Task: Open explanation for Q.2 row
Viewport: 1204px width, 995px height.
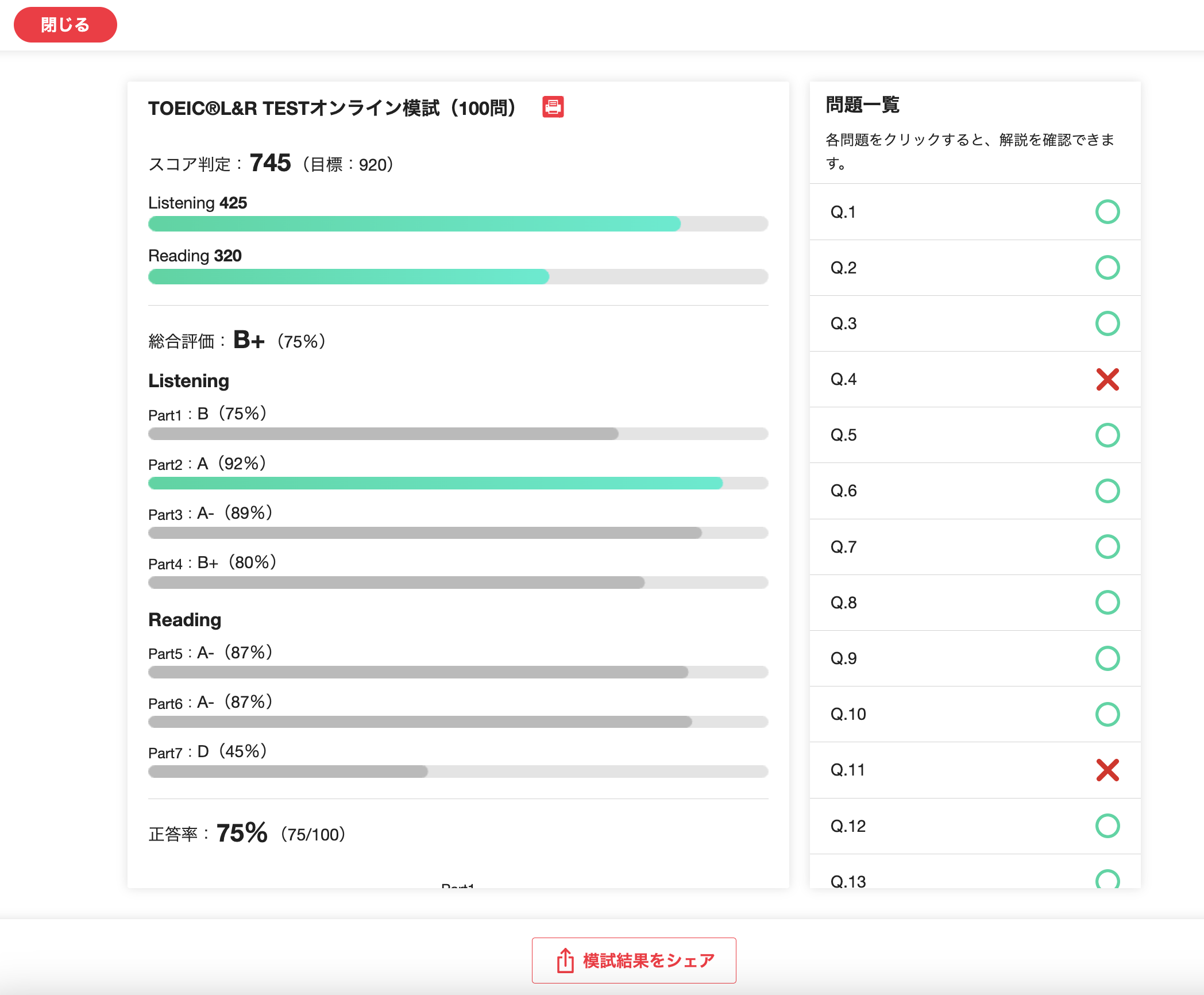Action: pyautogui.click(x=975, y=268)
